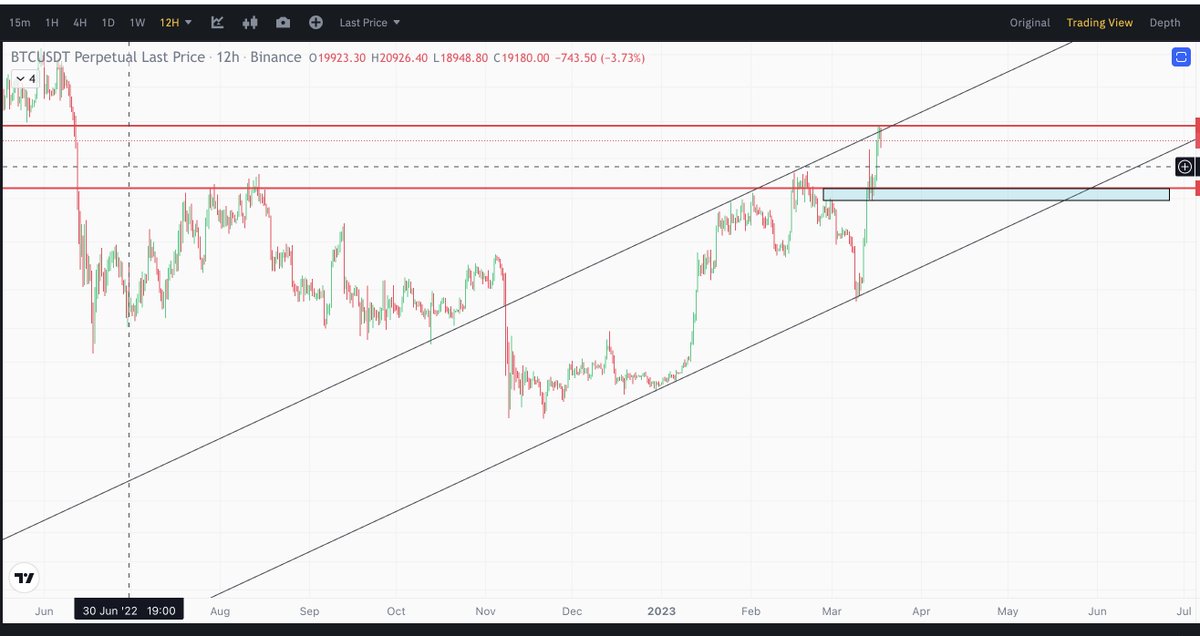
Task: Open the technical indicators icon
Action: tap(219, 22)
